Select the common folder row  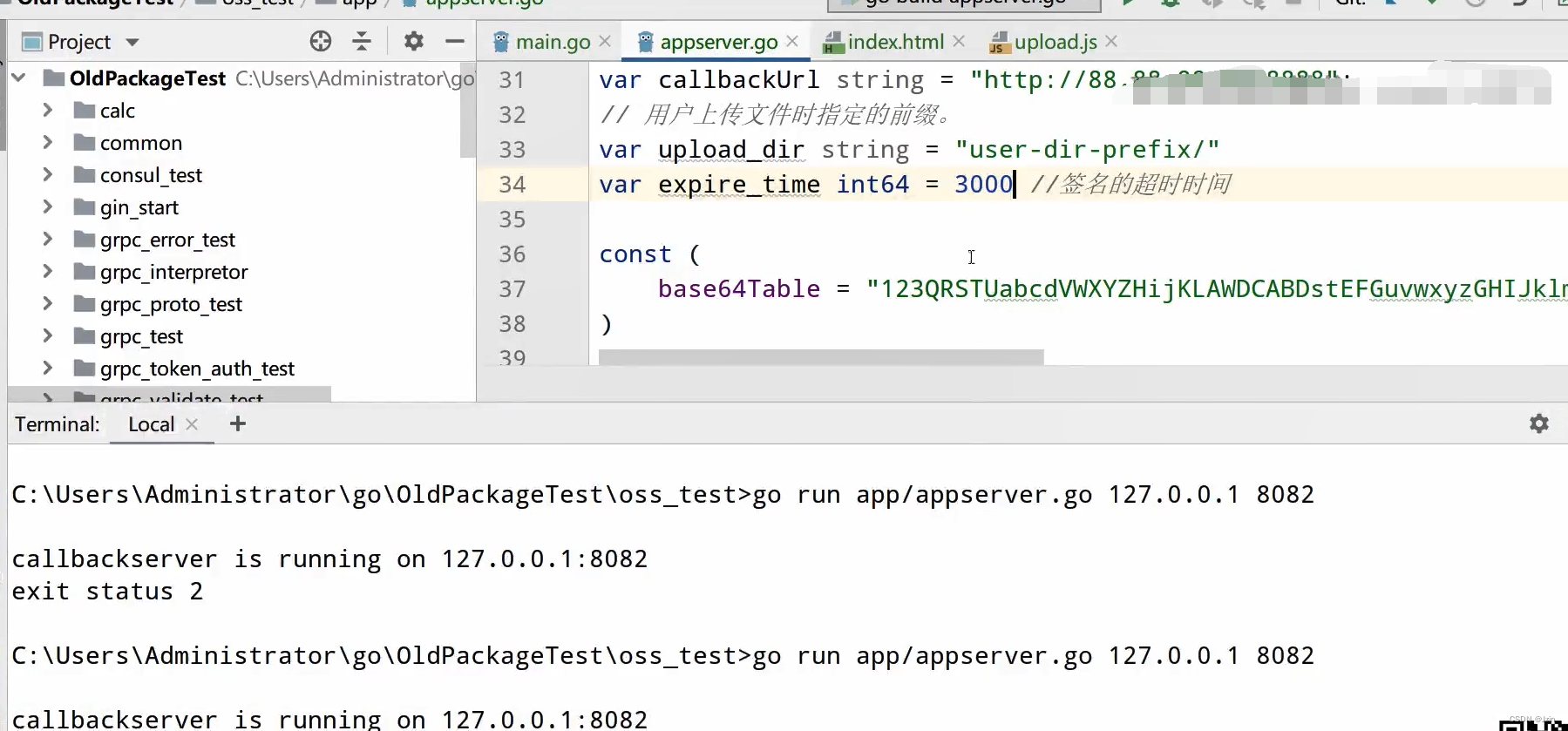pyautogui.click(x=241, y=143)
